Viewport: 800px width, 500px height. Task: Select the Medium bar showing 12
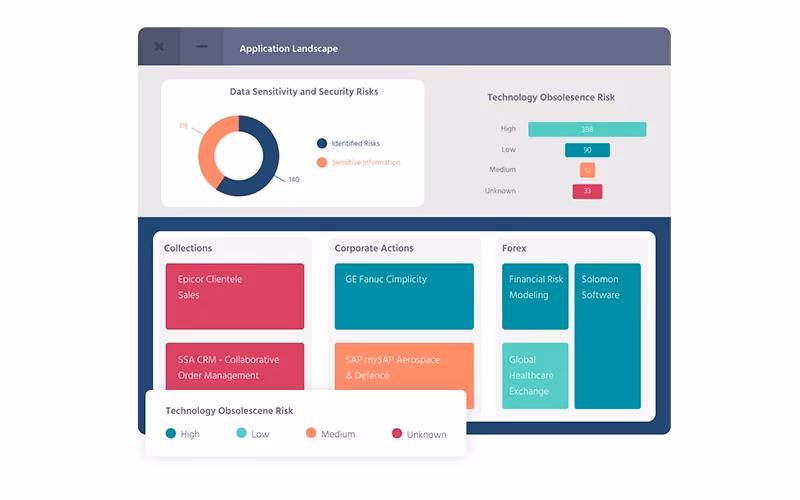(587, 170)
